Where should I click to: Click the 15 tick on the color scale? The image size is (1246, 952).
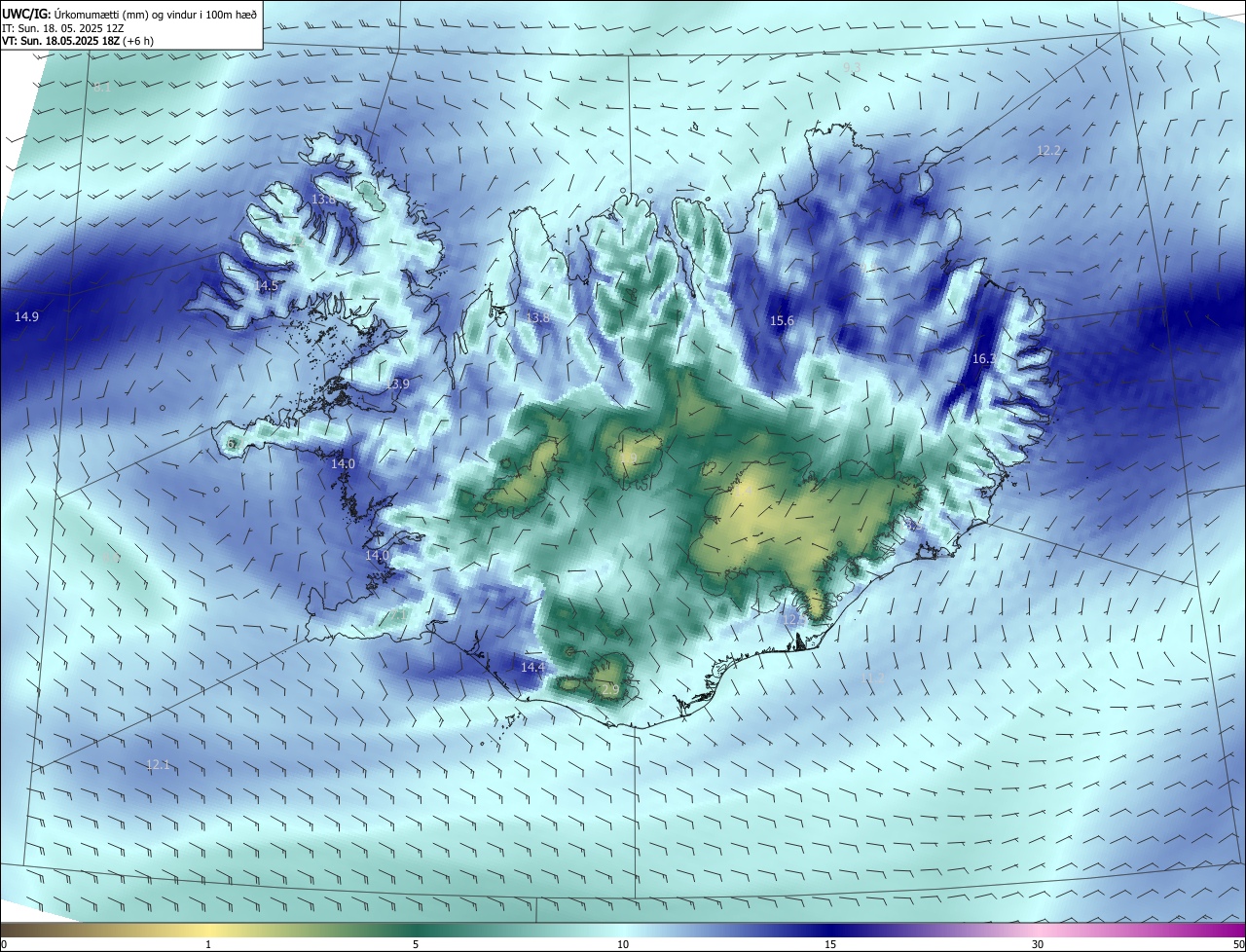[x=830, y=944]
